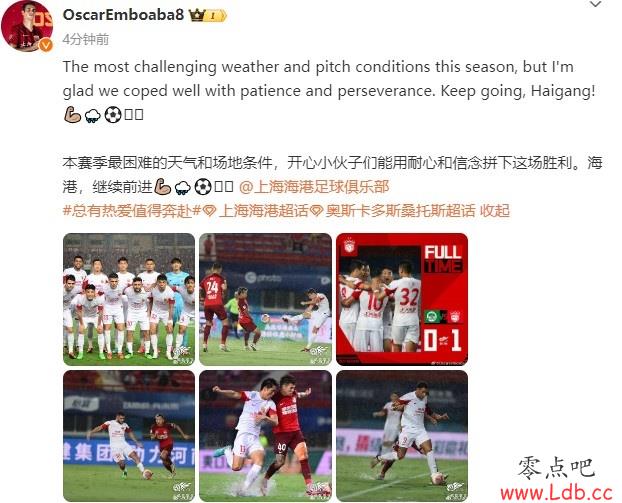The image size is (622, 503).
Task: Open the team lineup group photo
Action: (129, 299)
